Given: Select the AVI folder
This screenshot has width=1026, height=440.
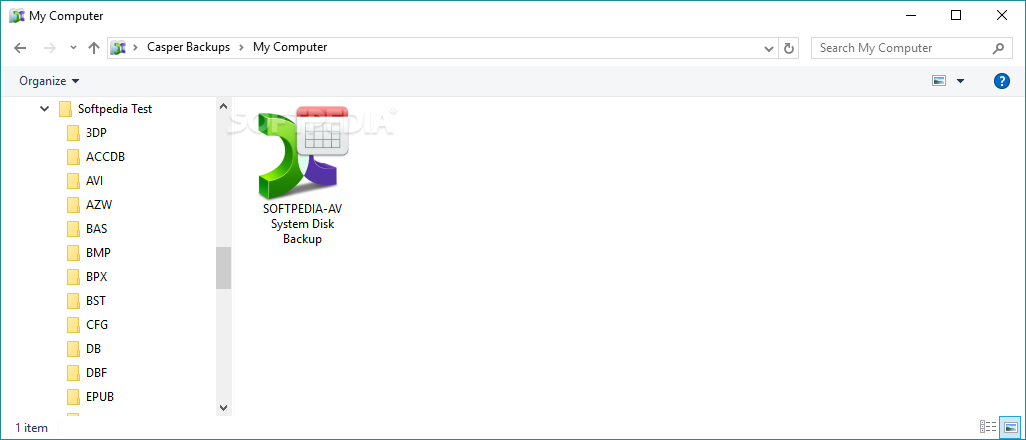Looking at the screenshot, I should point(94,181).
